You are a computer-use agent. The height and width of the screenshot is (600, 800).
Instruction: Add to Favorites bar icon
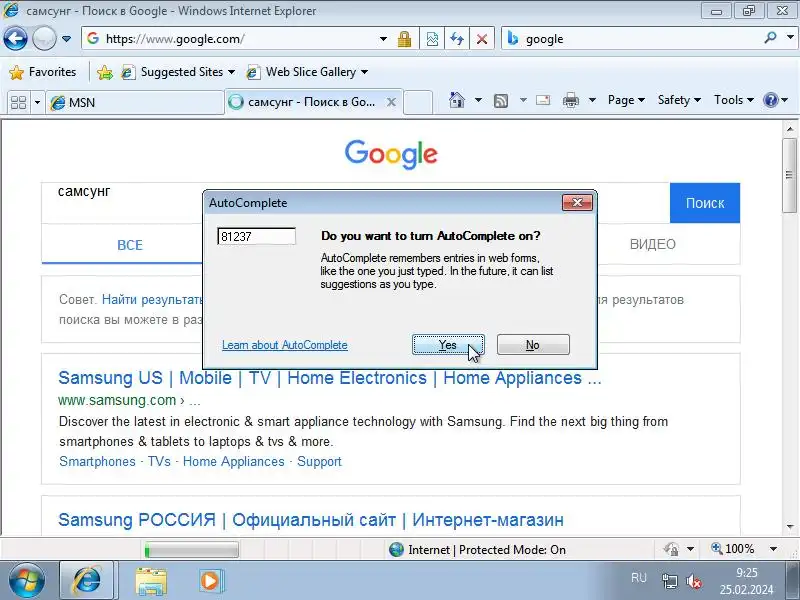[105, 72]
